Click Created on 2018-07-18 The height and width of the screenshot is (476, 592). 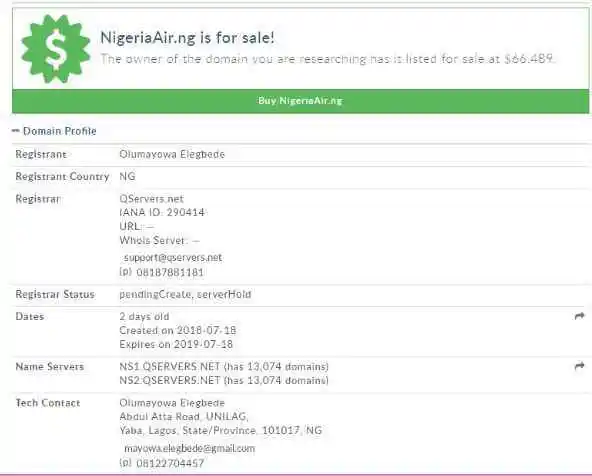(177, 330)
